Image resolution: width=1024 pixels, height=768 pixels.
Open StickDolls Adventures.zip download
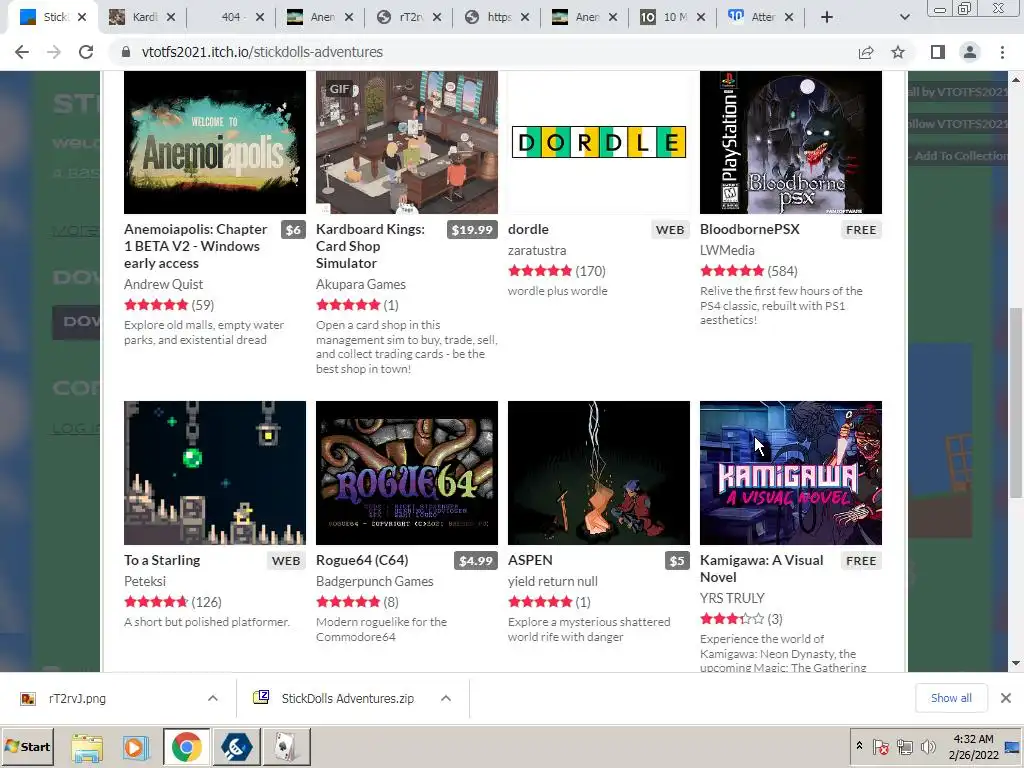(347, 699)
